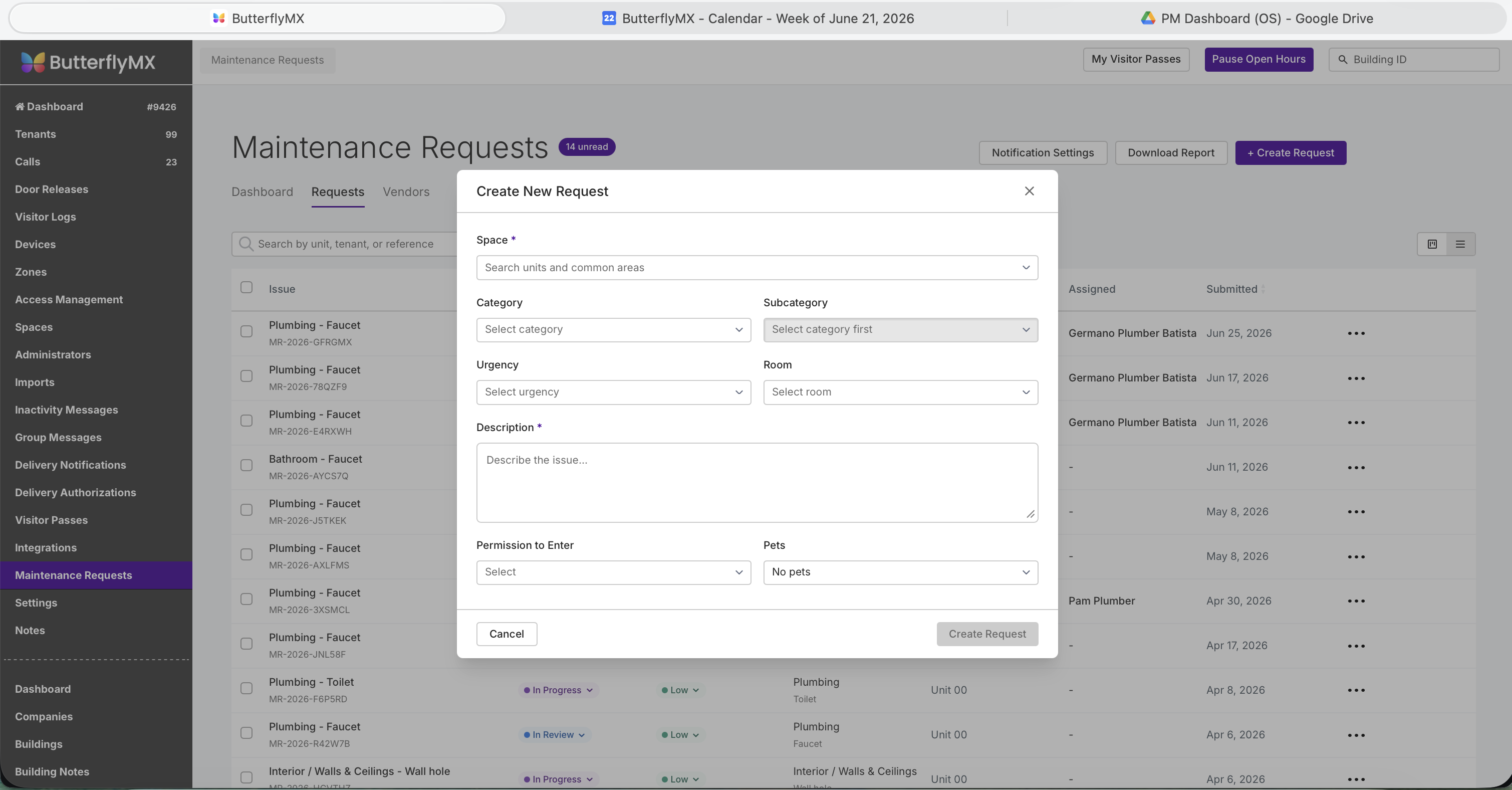The image size is (1512, 790).
Task: Switch to the Dashboard tab under Maintenance Requests
Action: [x=262, y=192]
